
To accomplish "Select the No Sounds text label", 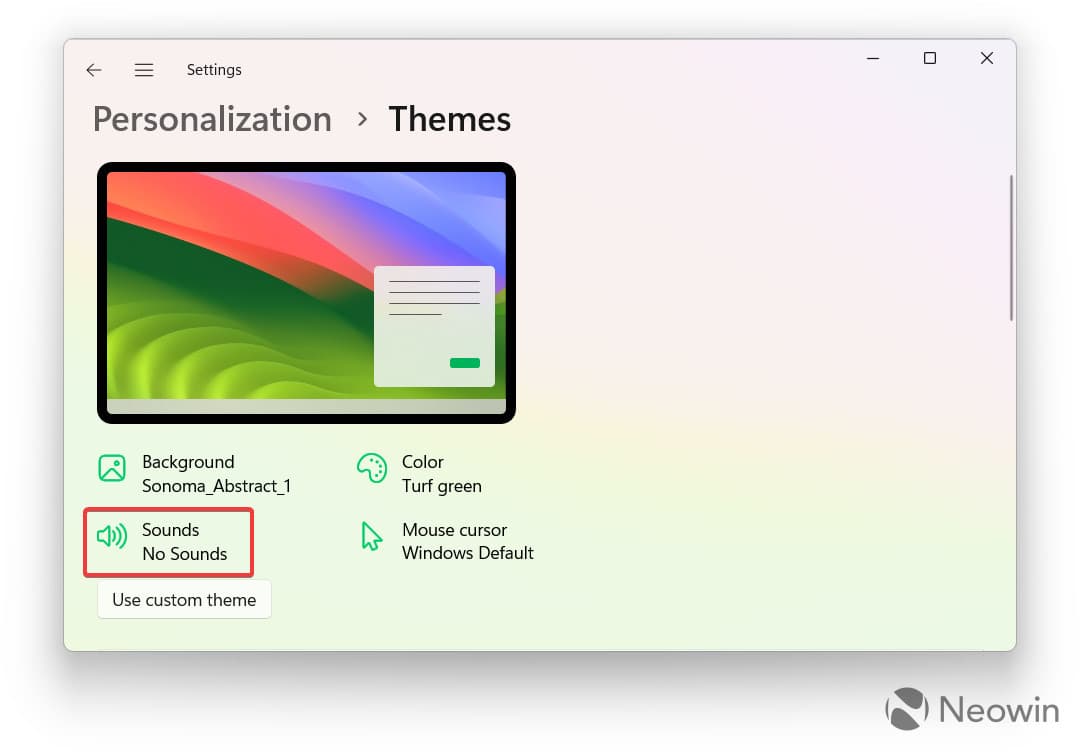I will tap(185, 553).
